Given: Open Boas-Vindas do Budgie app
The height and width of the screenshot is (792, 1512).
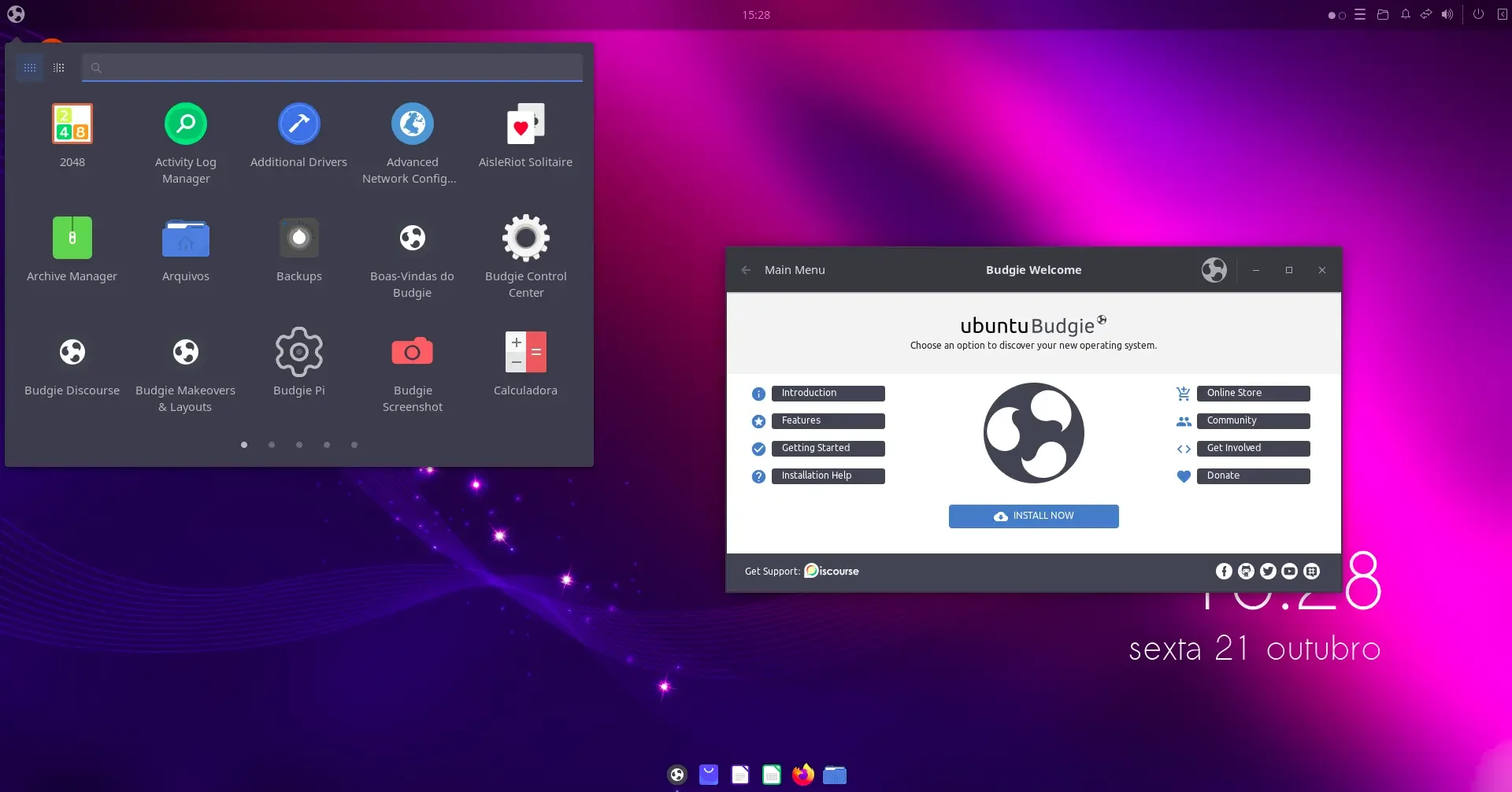Looking at the screenshot, I should [x=412, y=258].
